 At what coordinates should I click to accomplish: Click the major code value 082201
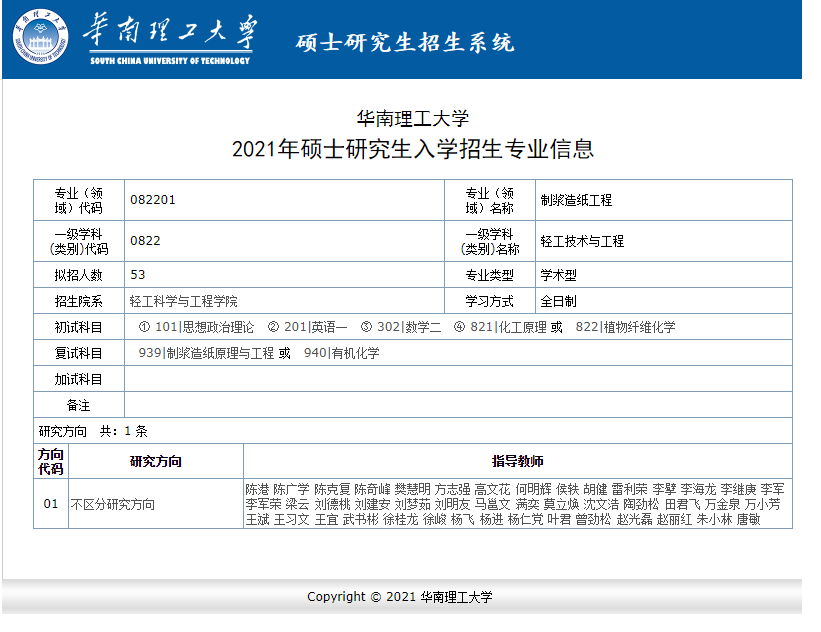153,200
